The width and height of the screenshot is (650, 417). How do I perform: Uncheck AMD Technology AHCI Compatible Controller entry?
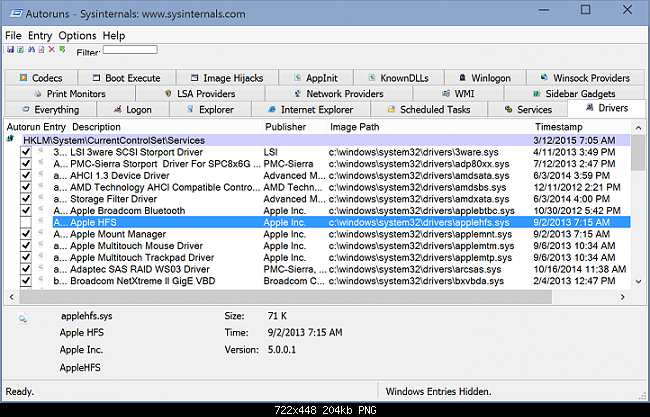[x=26, y=187]
